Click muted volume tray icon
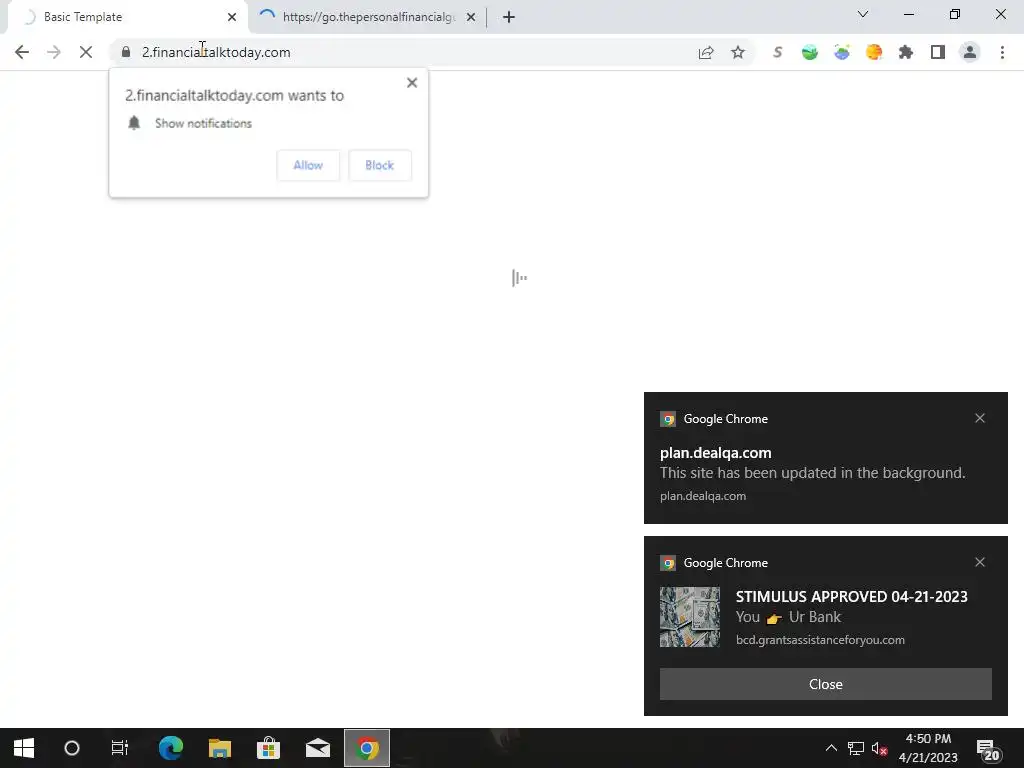This screenshot has height=768, width=1024. pos(880,748)
